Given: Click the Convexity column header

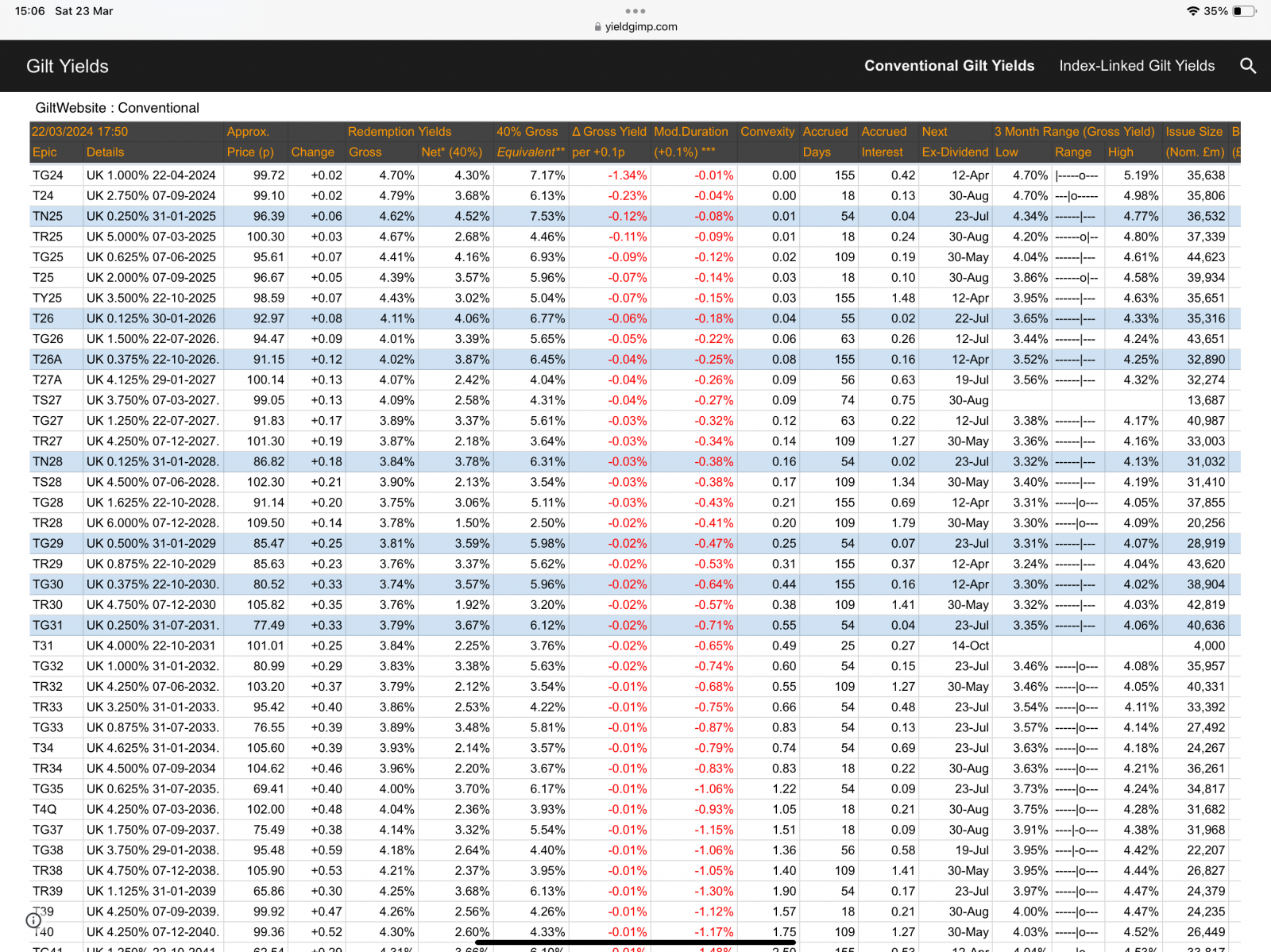Looking at the screenshot, I should pos(767,131).
